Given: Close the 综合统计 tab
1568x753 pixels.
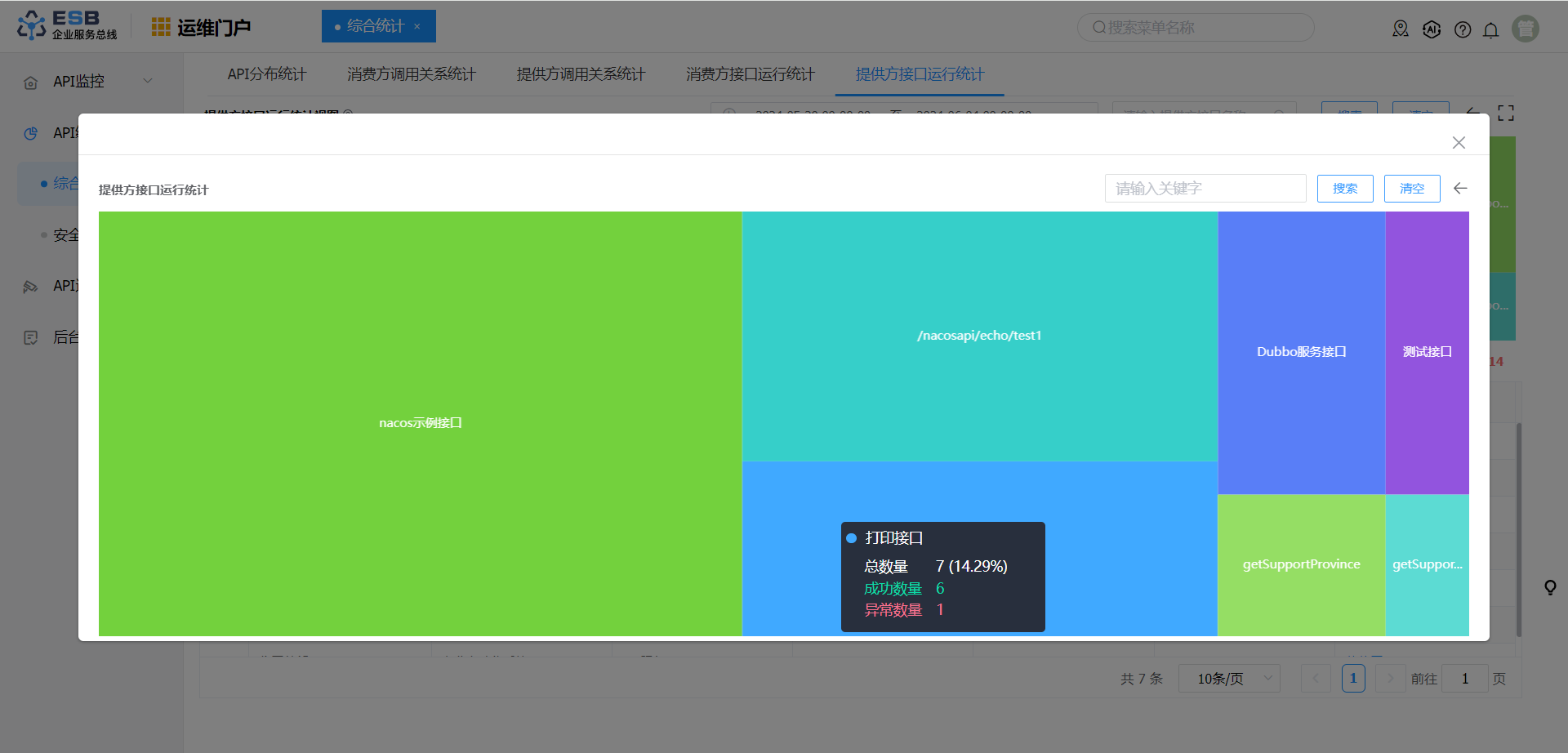Looking at the screenshot, I should (417, 27).
